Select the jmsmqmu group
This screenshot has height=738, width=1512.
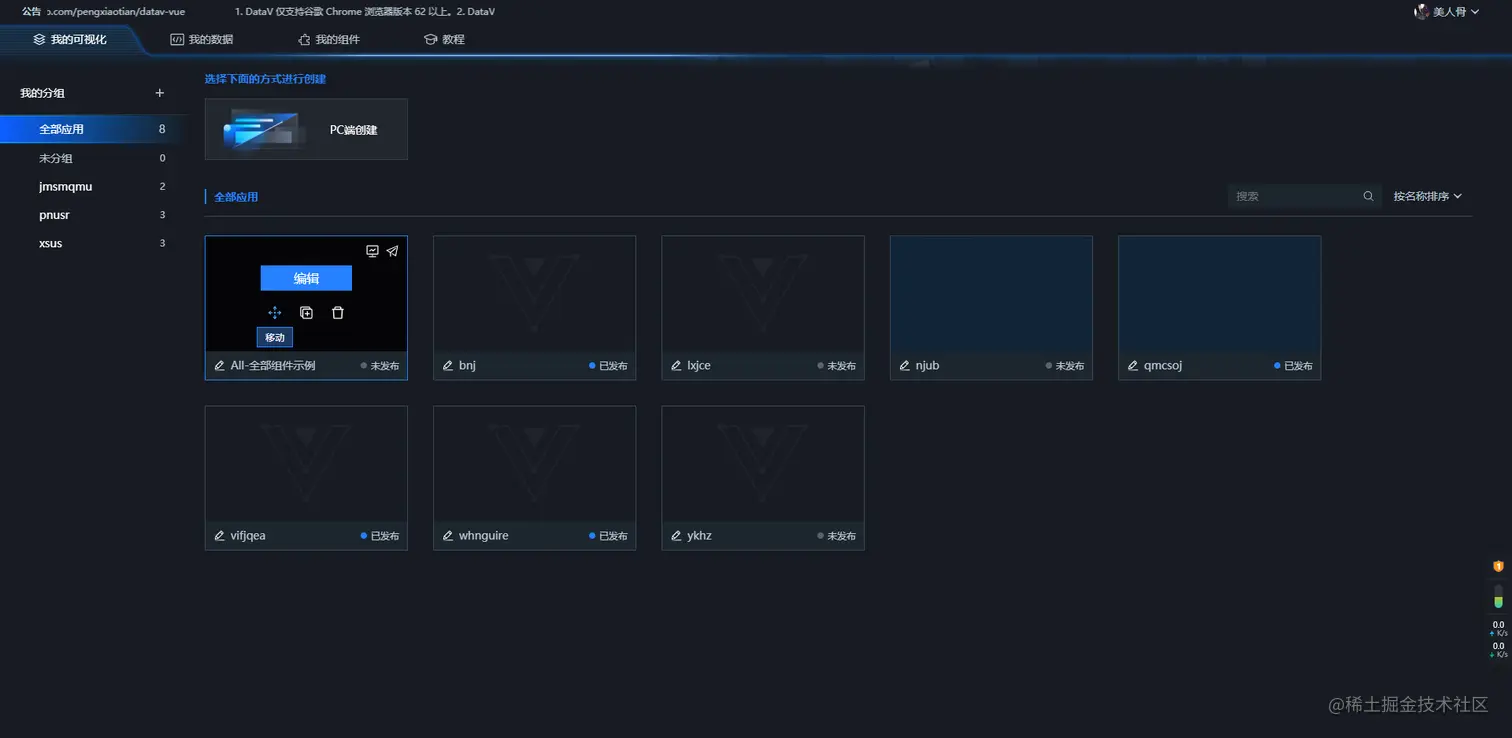pyautogui.click(x=94, y=187)
